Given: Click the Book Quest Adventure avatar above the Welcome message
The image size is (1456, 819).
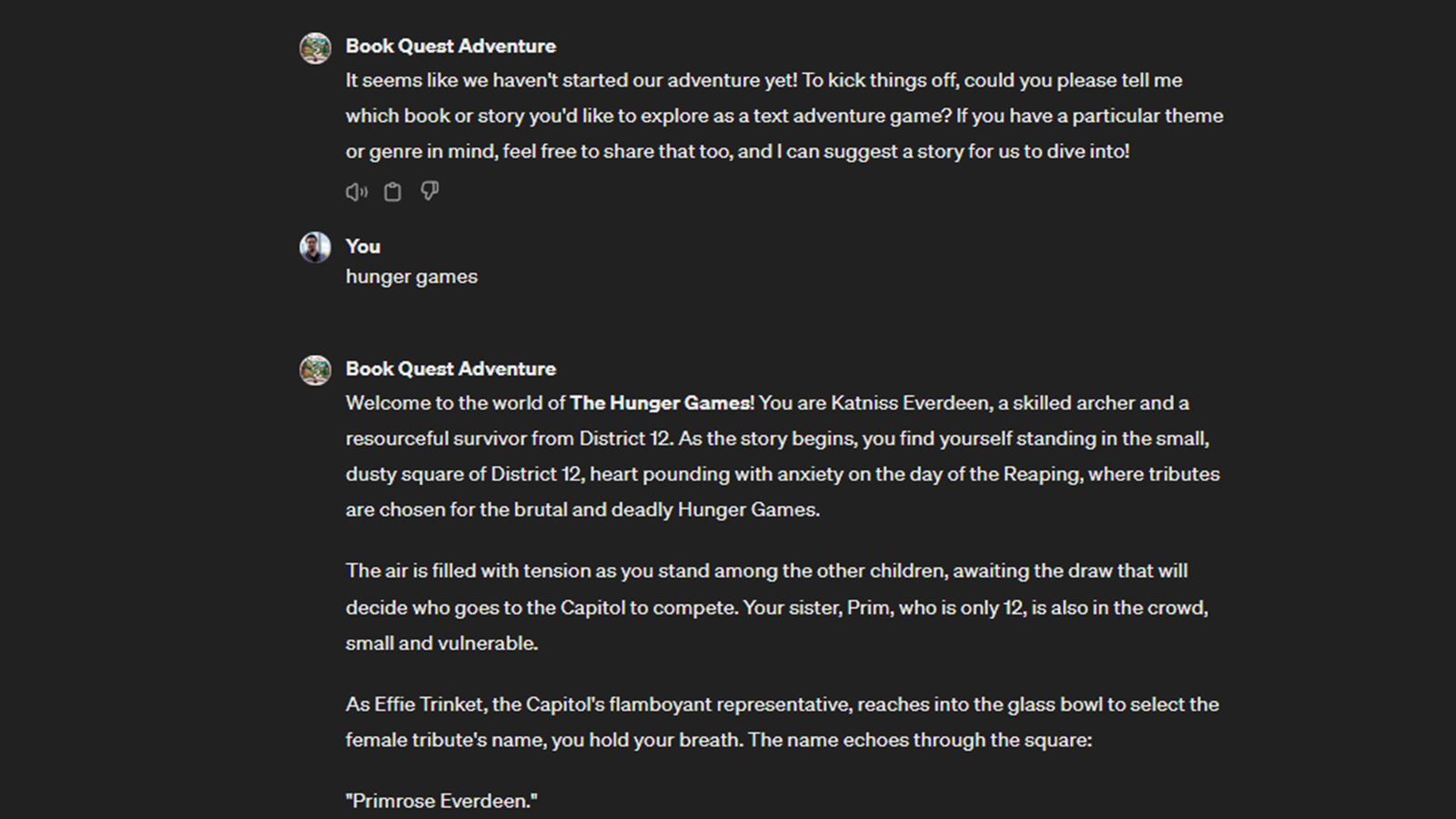Looking at the screenshot, I should (x=315, y=370).
